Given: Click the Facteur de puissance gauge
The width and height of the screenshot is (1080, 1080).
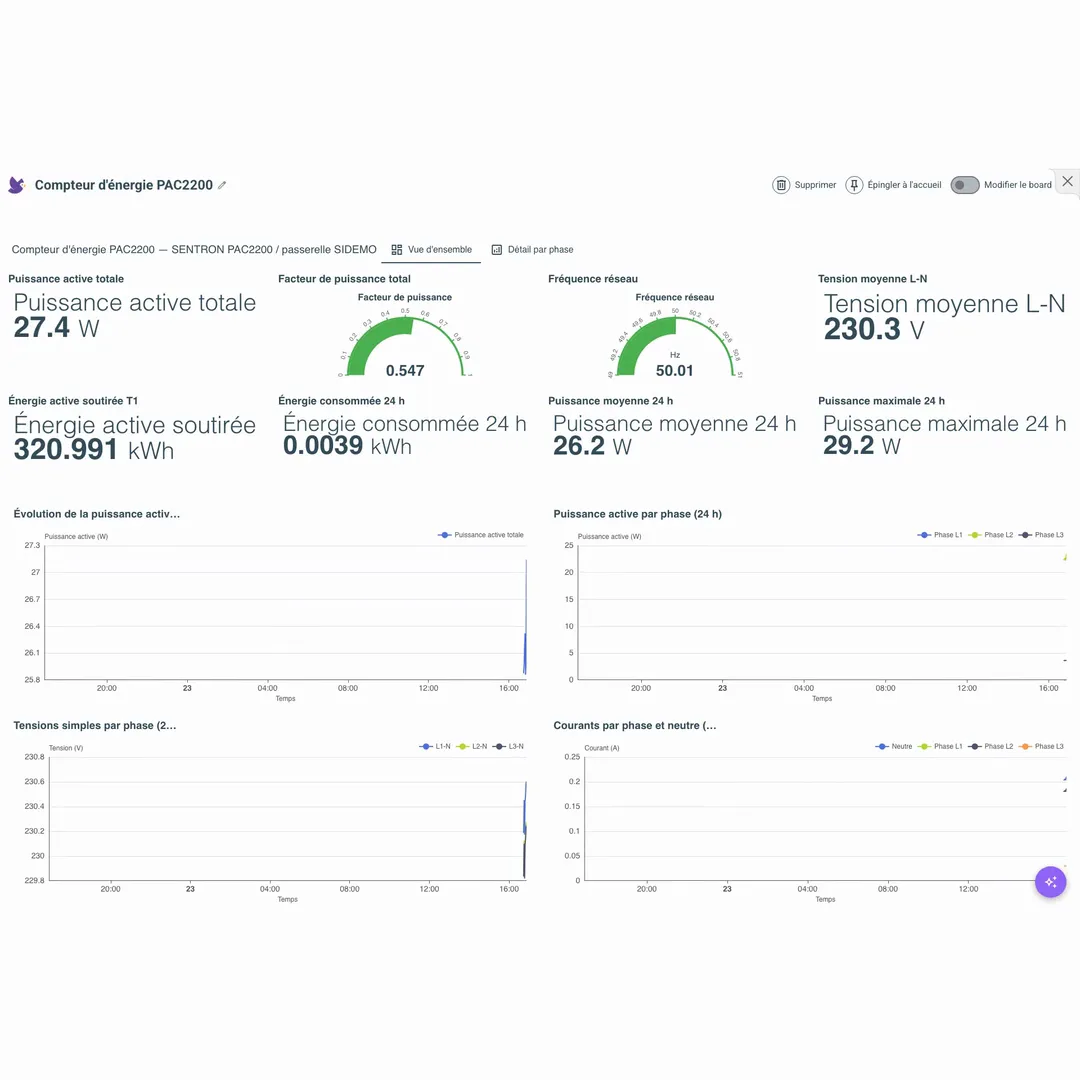Looking at the screenshot, I should (405, 342).
